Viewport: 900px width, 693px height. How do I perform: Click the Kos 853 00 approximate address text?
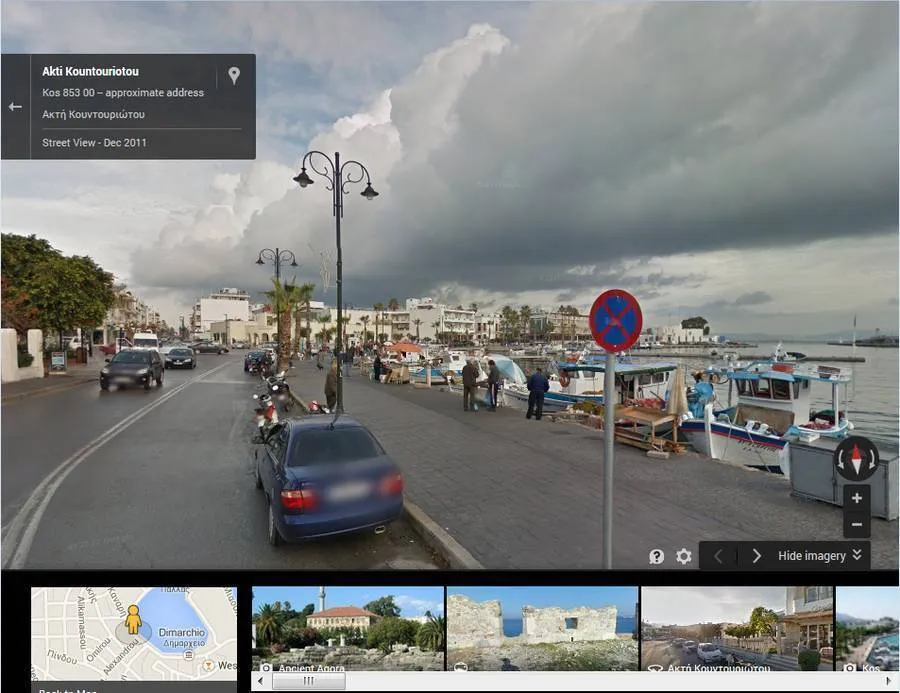(x=123, y=92)
